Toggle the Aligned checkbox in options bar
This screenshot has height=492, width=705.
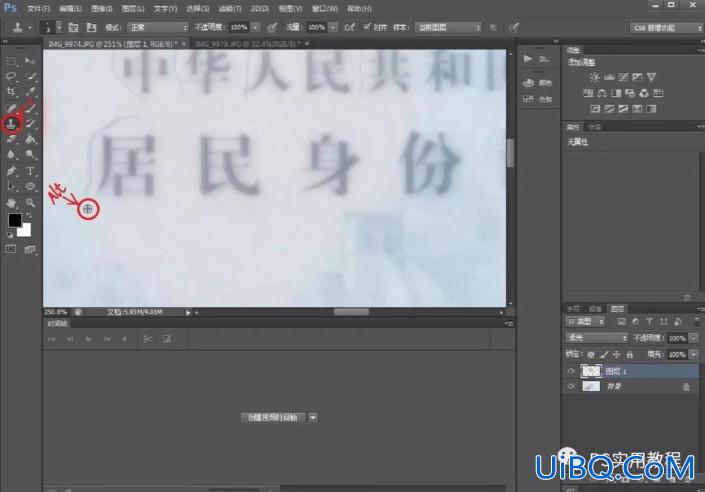click(x=367, y=27)
